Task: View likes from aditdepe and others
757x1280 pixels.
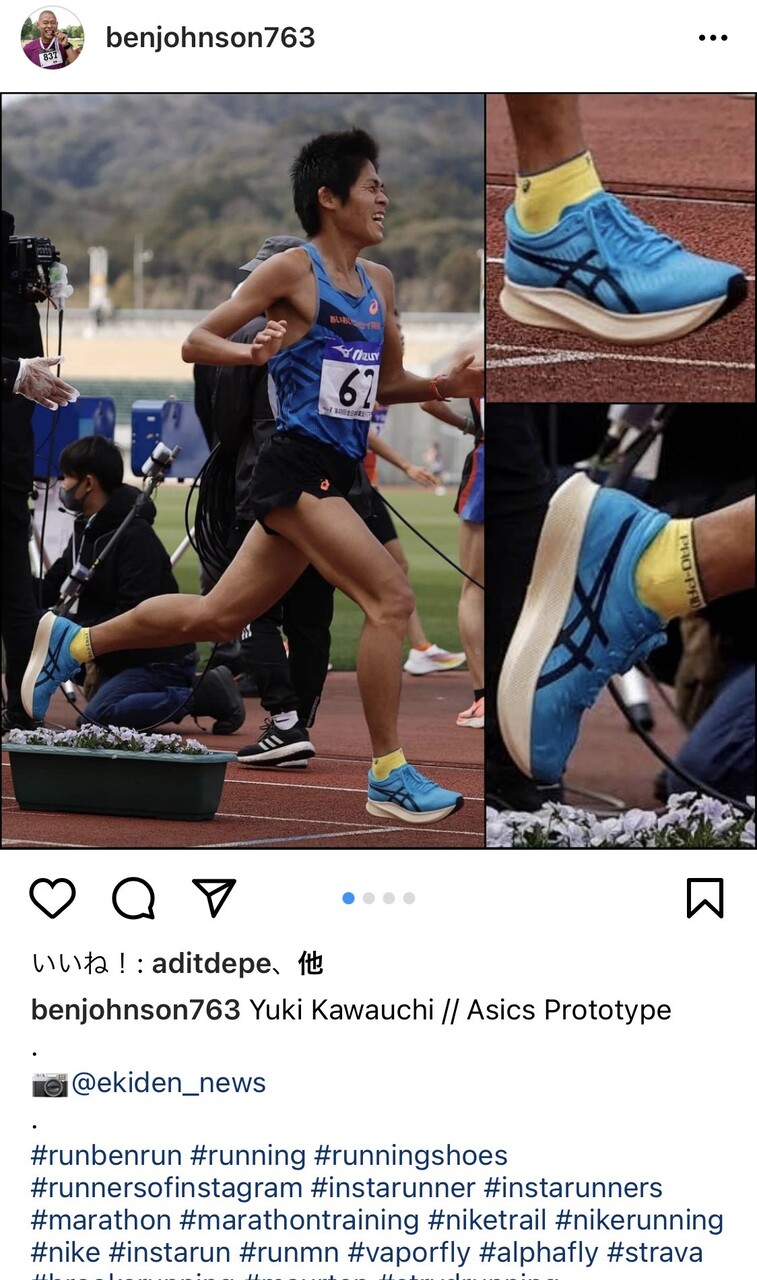Action: [177, 963]
